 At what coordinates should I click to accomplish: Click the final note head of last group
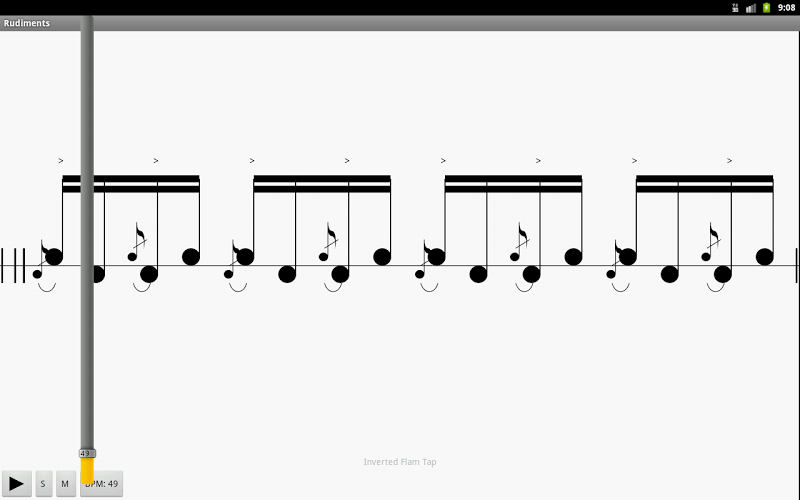[x=764, y=257]
